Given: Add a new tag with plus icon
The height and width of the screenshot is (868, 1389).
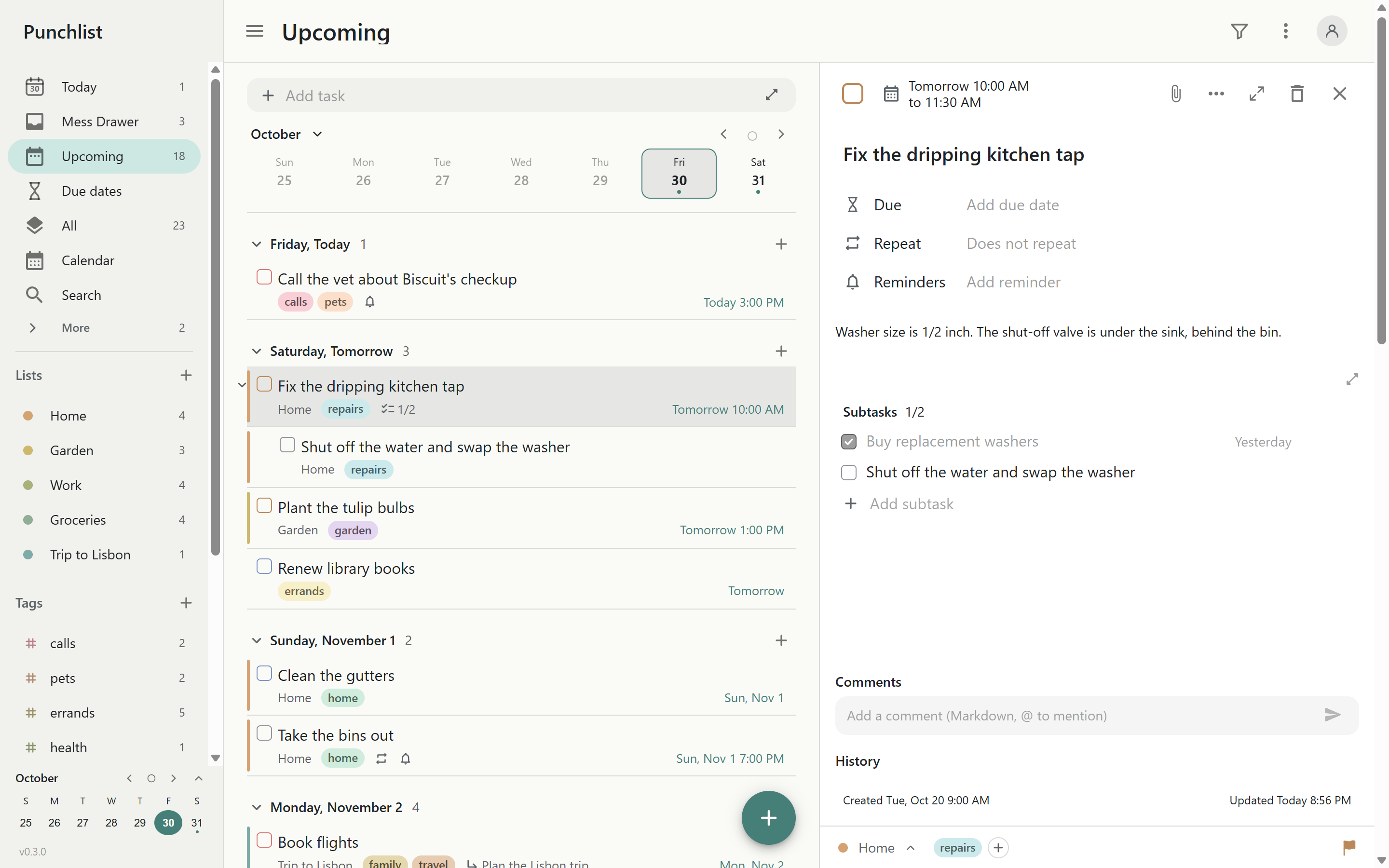Looking at the screenshot, I should (186, 603).
